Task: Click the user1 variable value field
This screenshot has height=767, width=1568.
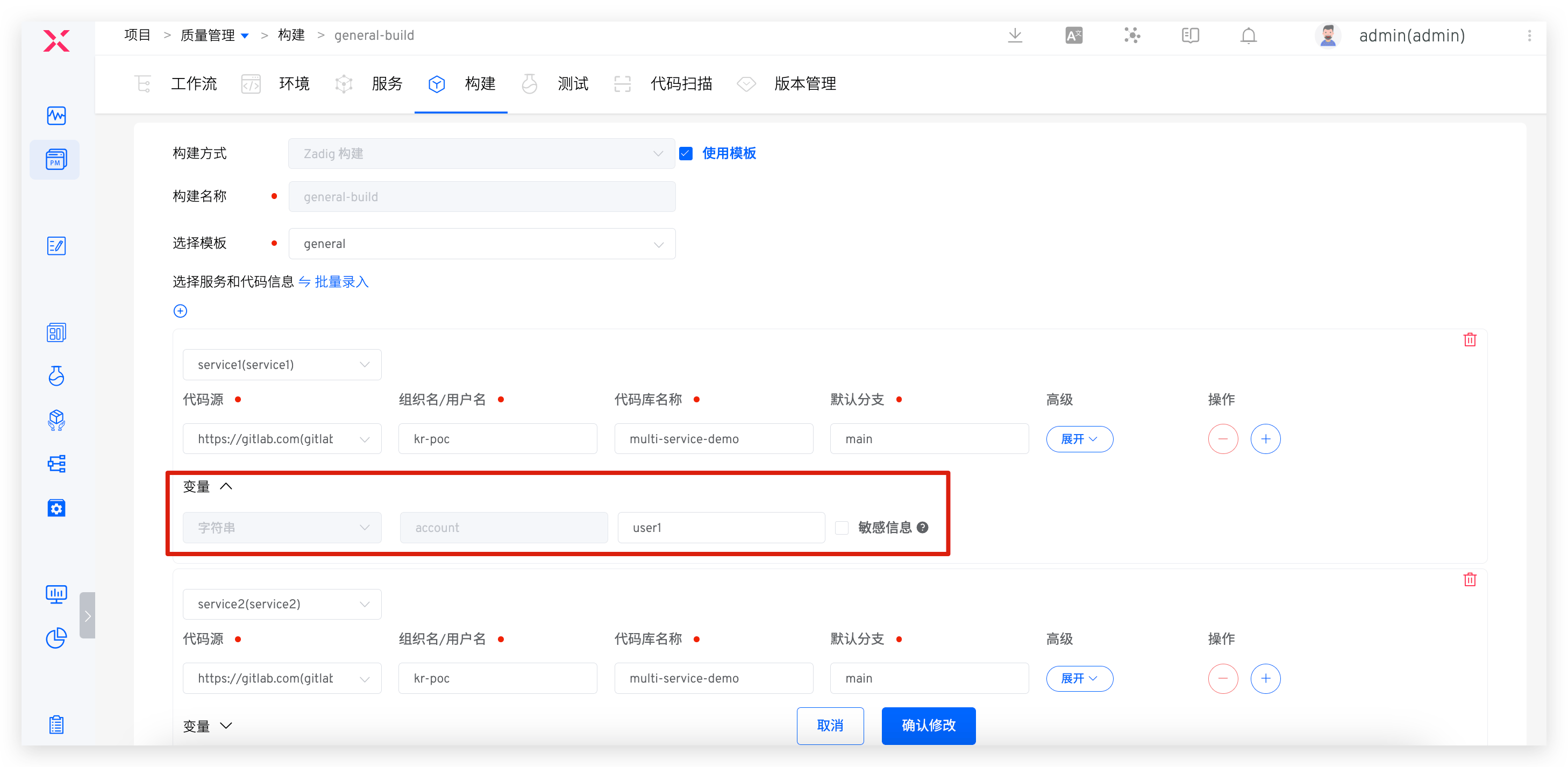Action: (721, 528)
